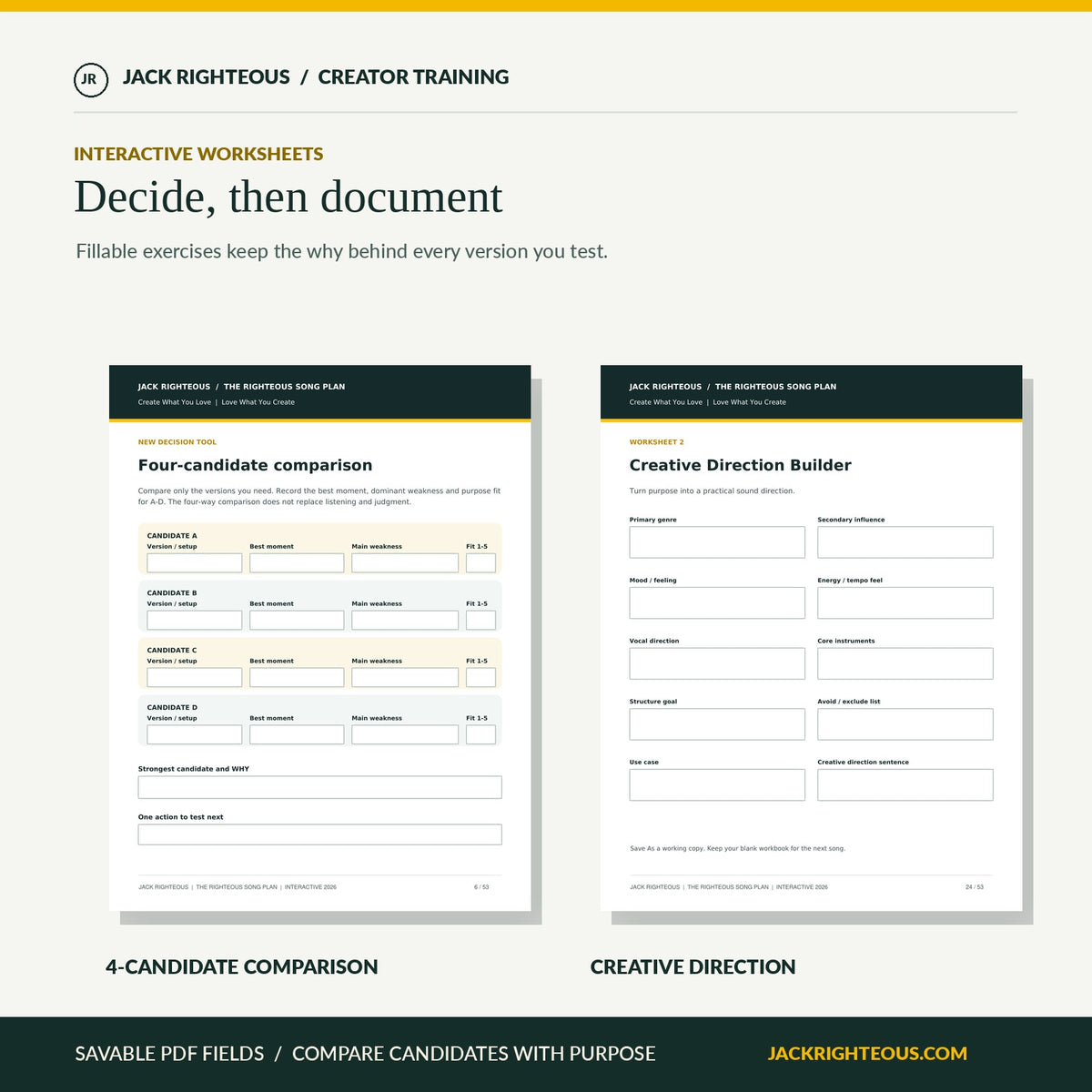
Task: Click Candidate A Fit 1-5 field
Action: (480, 563)
